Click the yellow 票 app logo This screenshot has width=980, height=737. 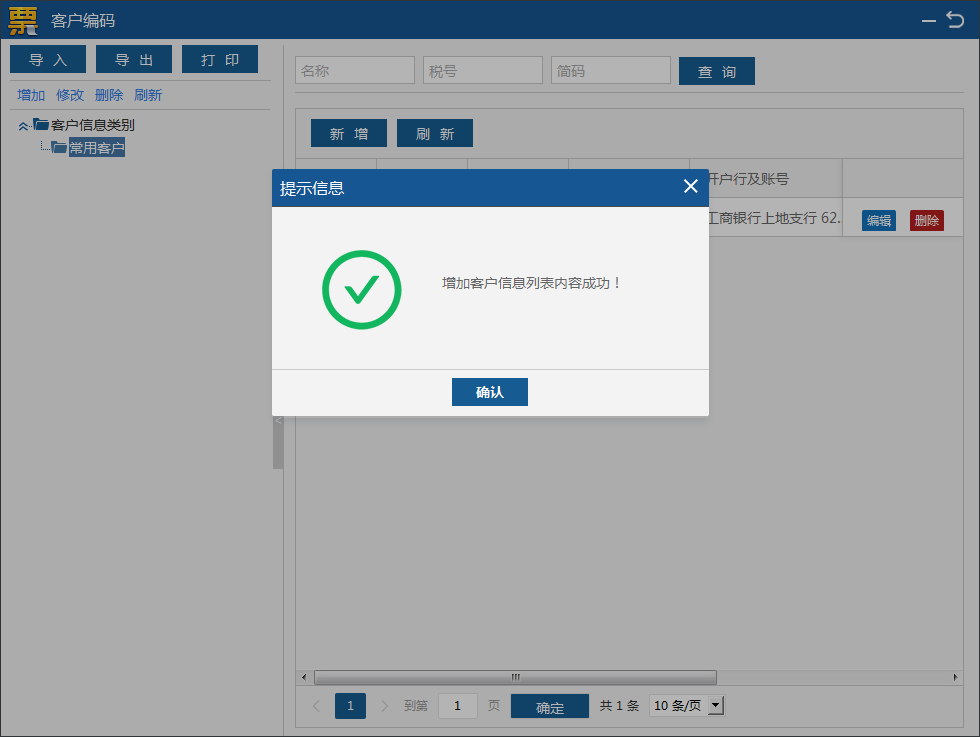tap(23, 20)
